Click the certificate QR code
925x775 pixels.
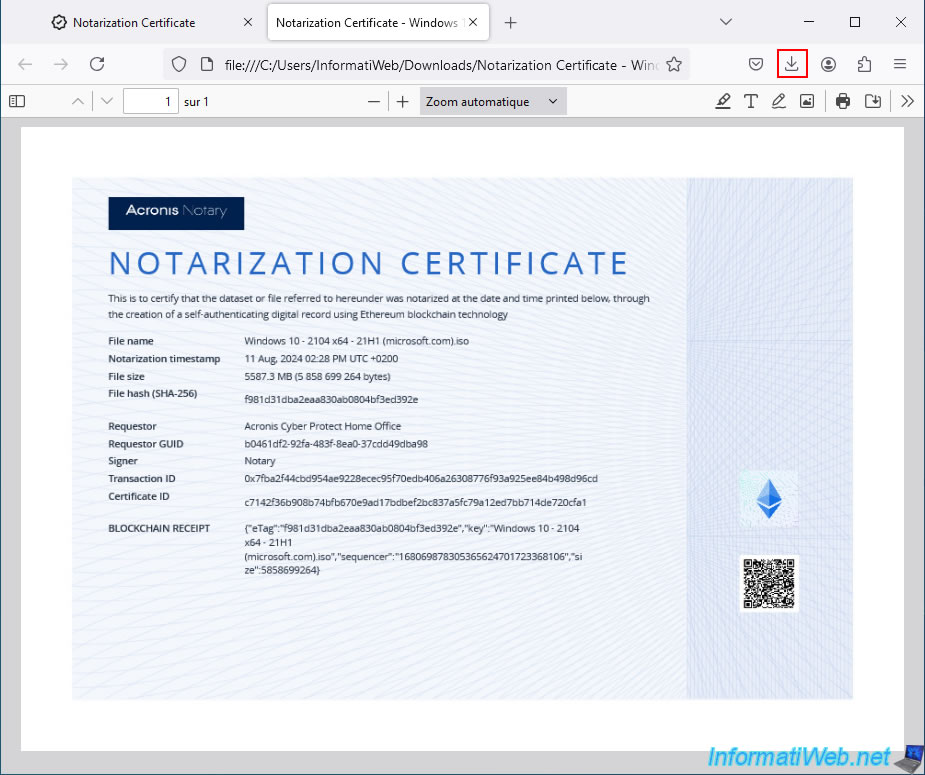pos(769,584)
